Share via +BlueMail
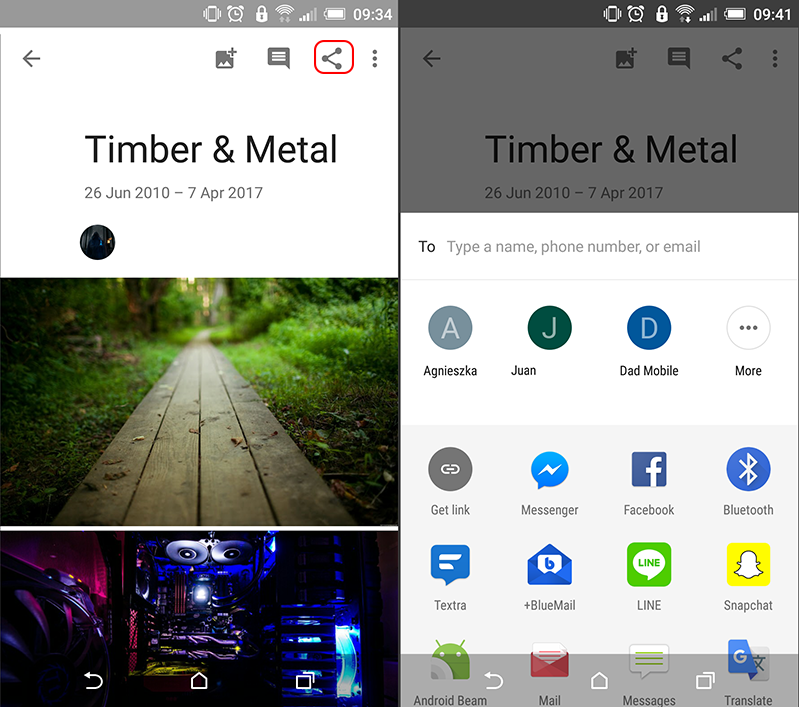This screenshot has width=799, height=707. point(549,578)
